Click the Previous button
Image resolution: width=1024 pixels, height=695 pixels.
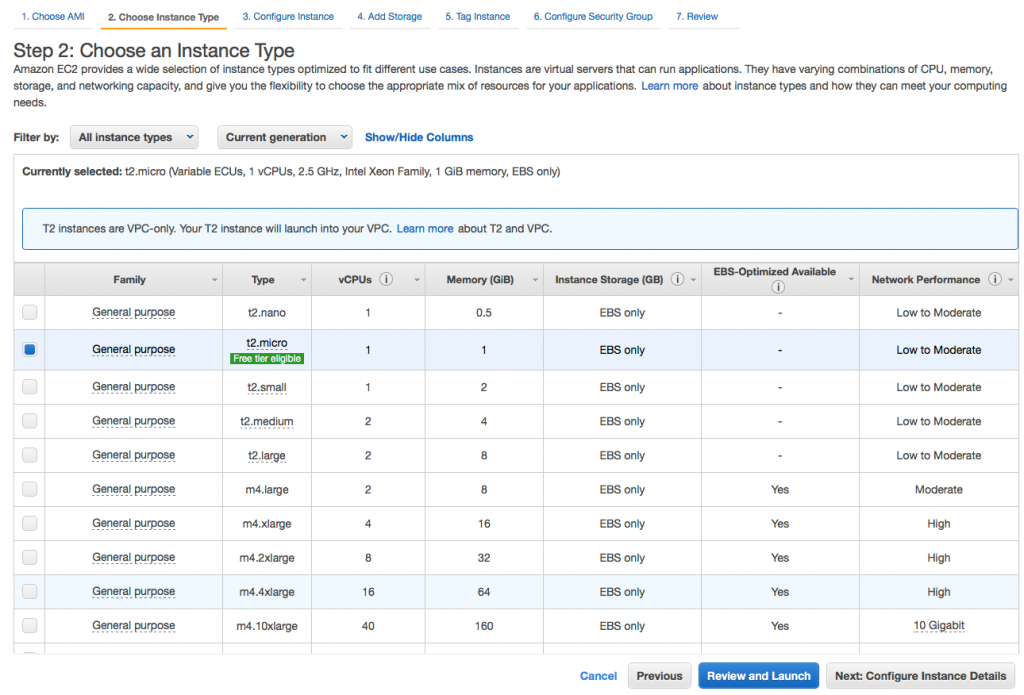click(659, 675)
